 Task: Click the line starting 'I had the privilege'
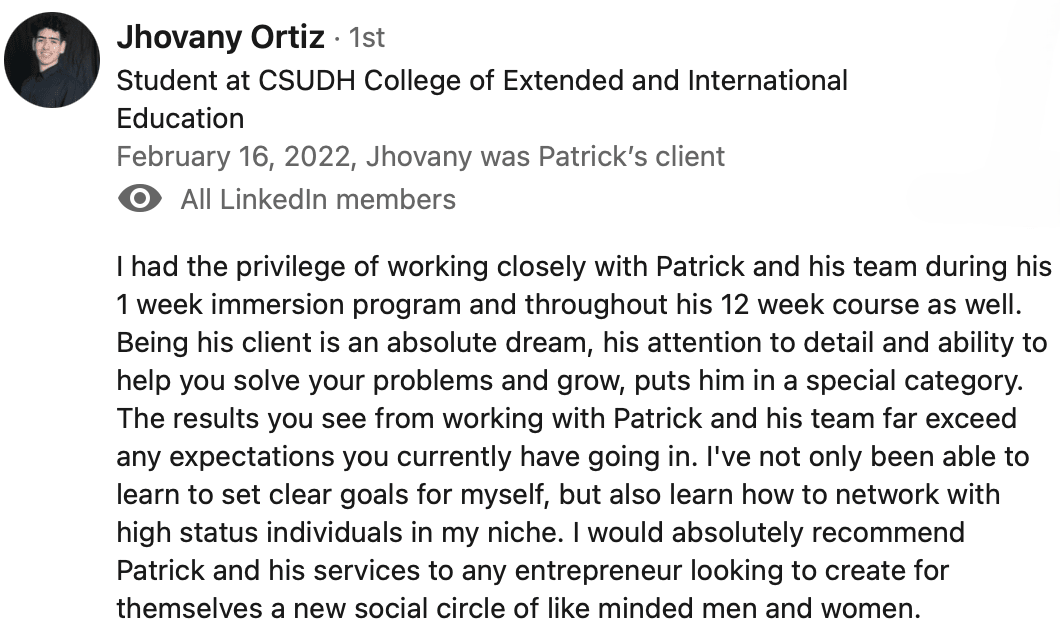click(584, 268)
